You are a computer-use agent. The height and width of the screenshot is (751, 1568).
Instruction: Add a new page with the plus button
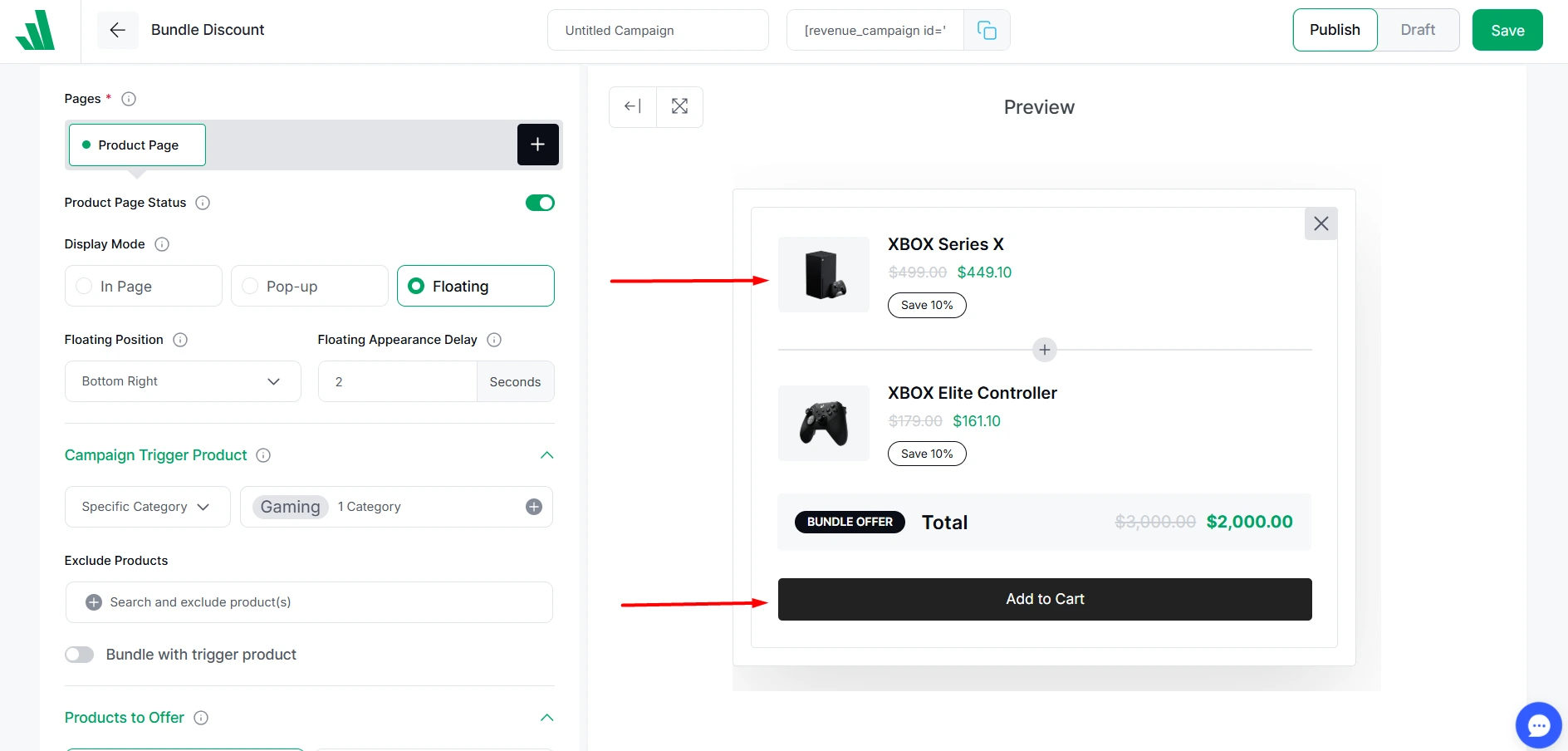537,145
